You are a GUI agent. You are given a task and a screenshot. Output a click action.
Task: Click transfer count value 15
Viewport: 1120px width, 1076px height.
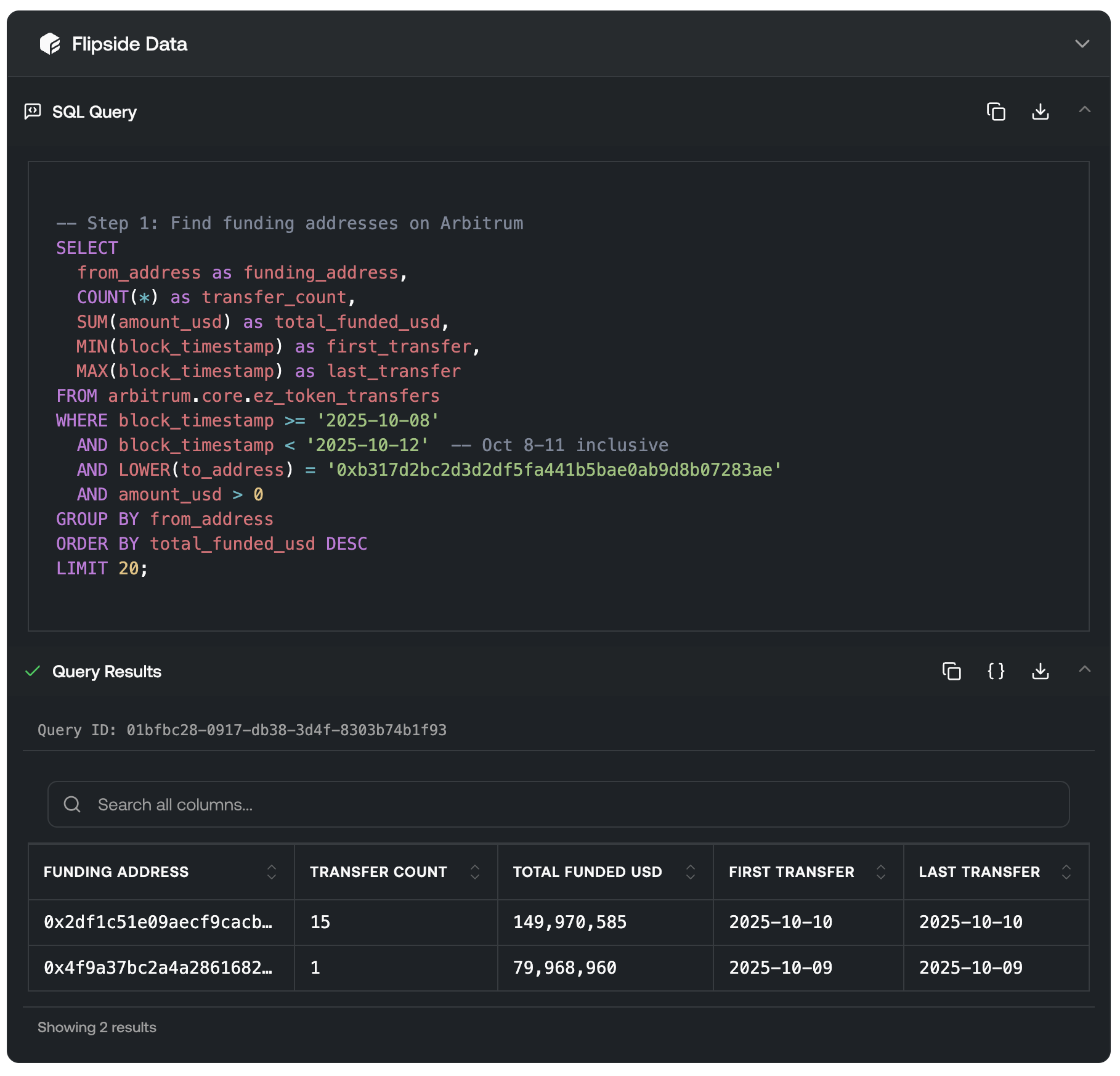pyautogui.click(x=320, y=922)
